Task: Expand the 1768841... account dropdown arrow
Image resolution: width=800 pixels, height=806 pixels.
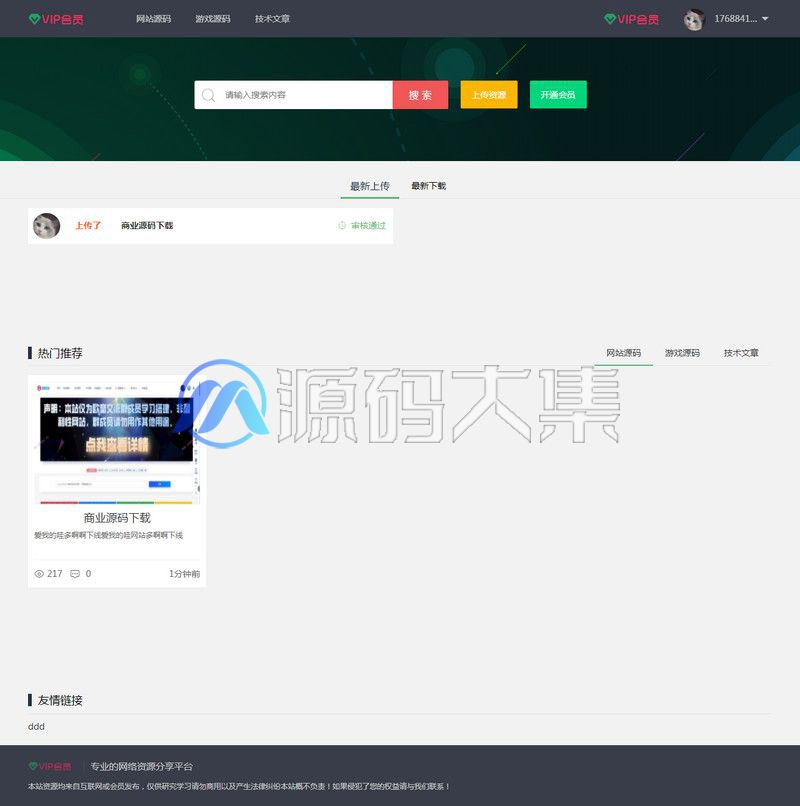Action: [x=765, y=19]
